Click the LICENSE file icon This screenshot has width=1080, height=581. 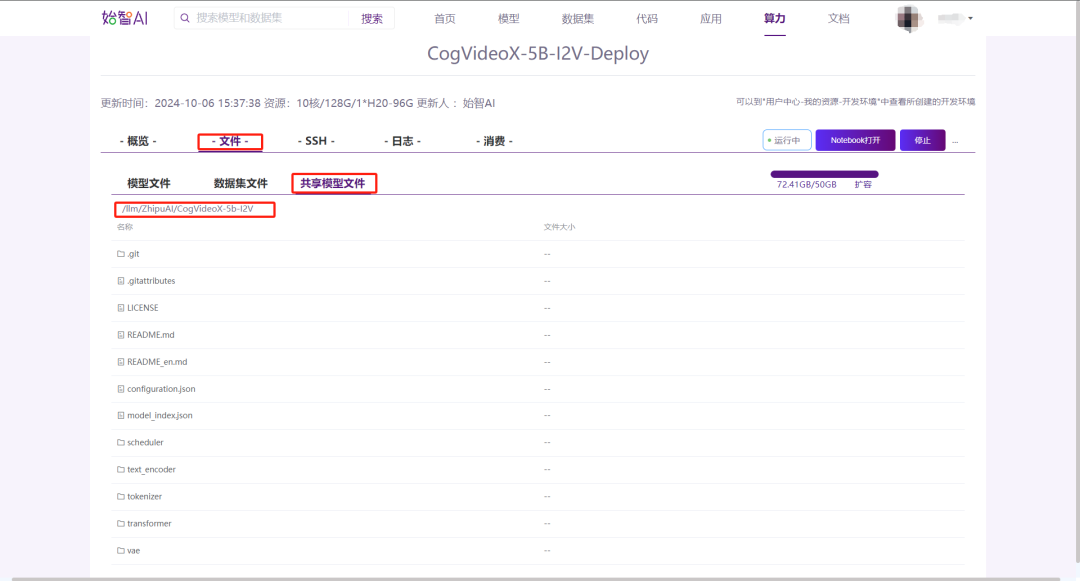pyautogui.click(x=121, y=308)
